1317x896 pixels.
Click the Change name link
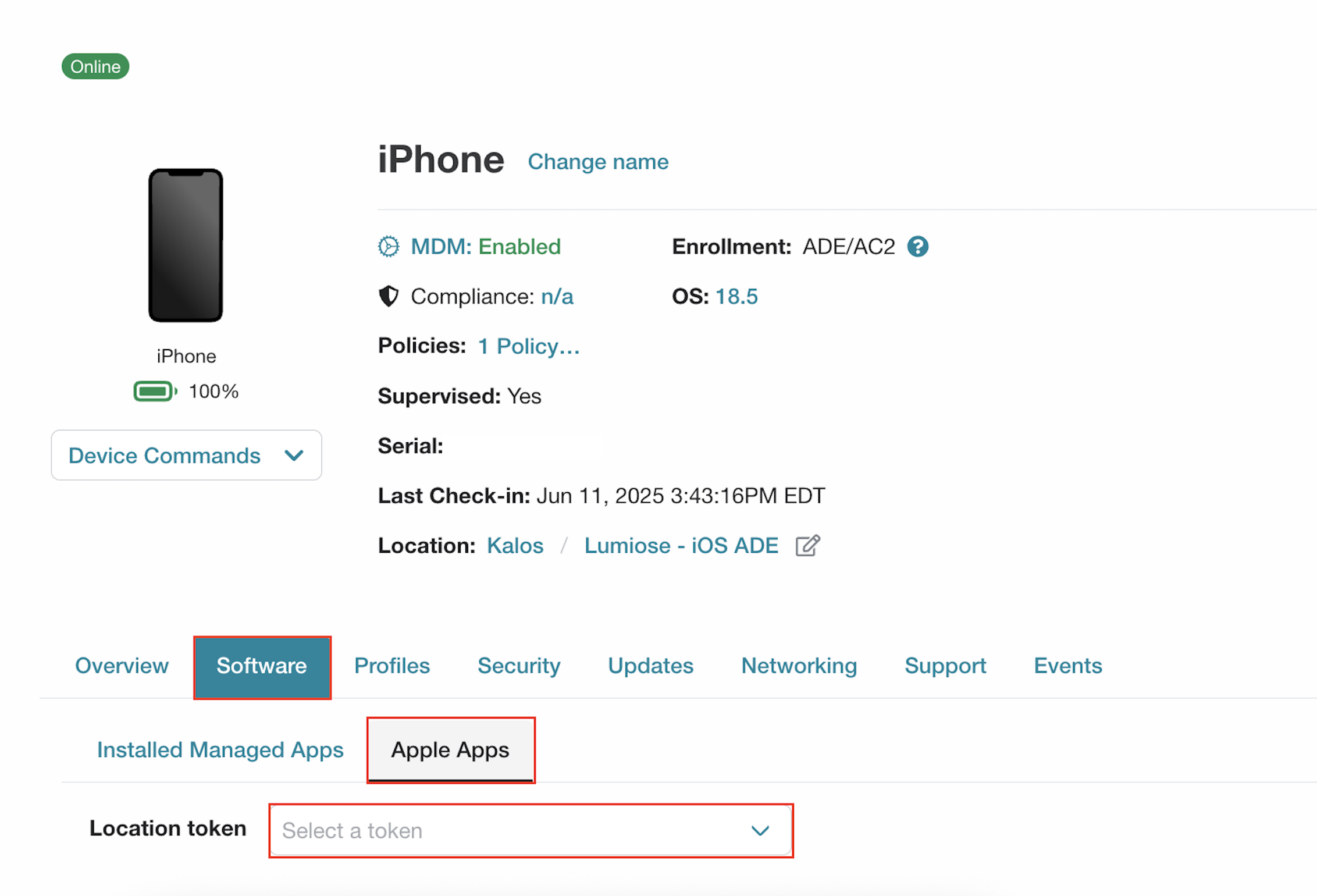point(598,162)
